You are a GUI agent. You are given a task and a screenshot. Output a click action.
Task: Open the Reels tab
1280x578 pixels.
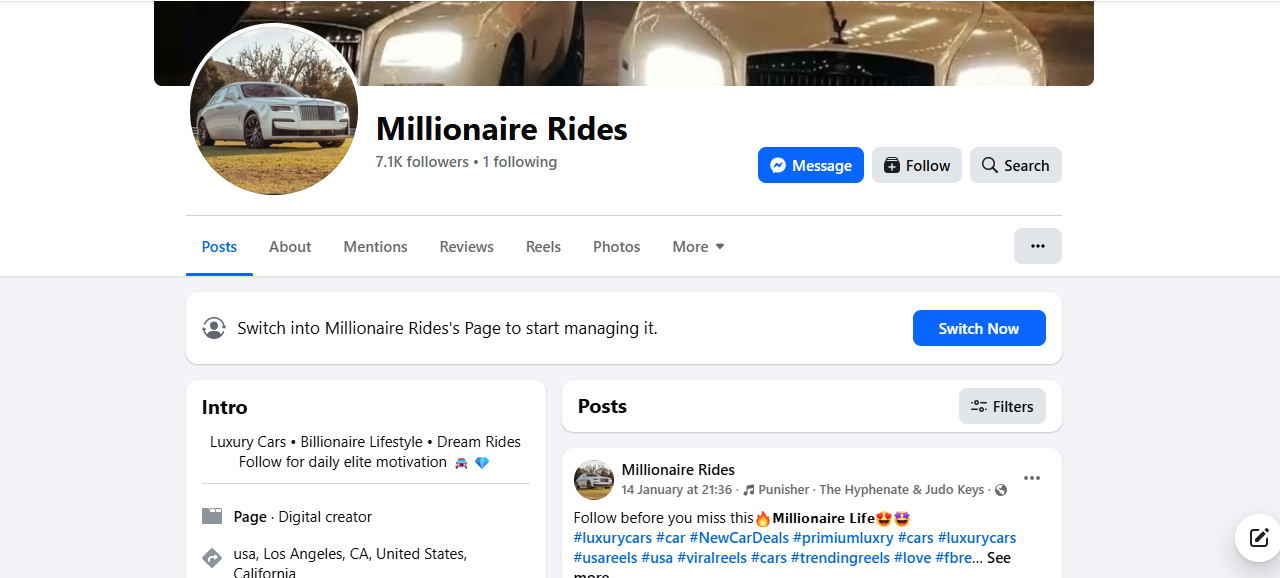543,247
